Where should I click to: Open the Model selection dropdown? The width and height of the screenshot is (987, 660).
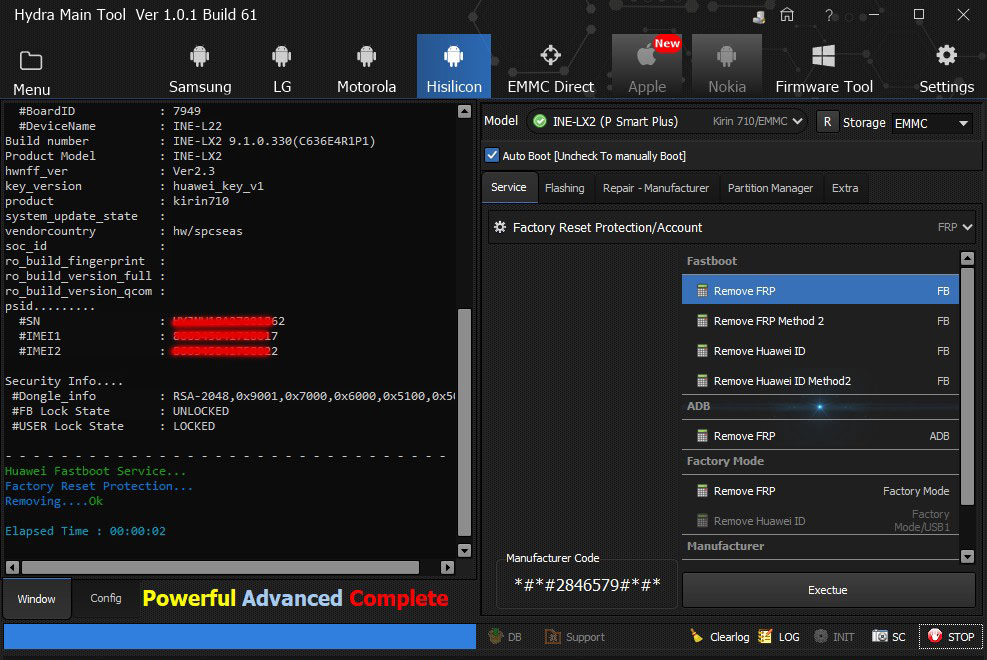tap(667, 121)
